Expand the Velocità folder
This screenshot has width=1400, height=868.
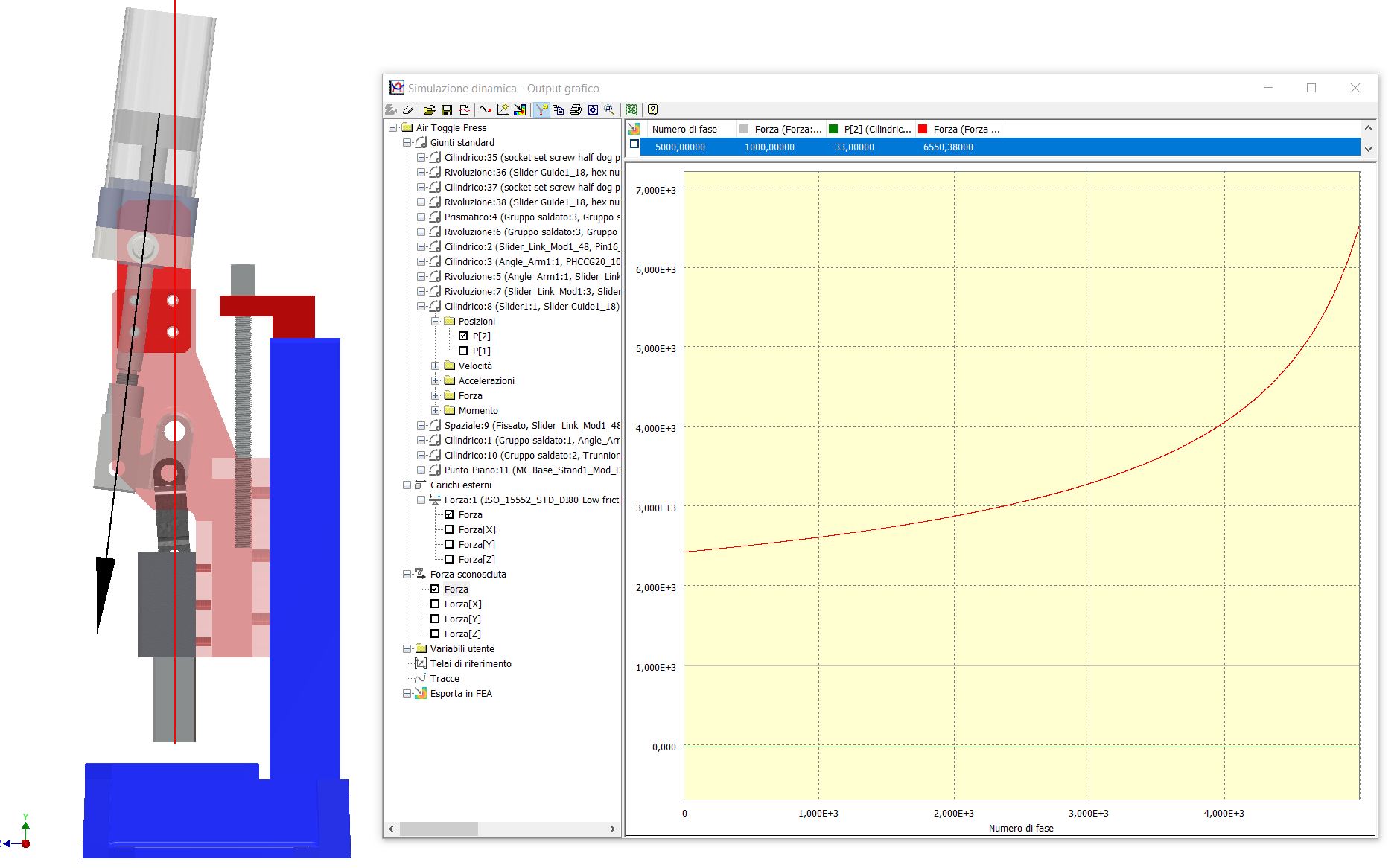pos(435,366)
